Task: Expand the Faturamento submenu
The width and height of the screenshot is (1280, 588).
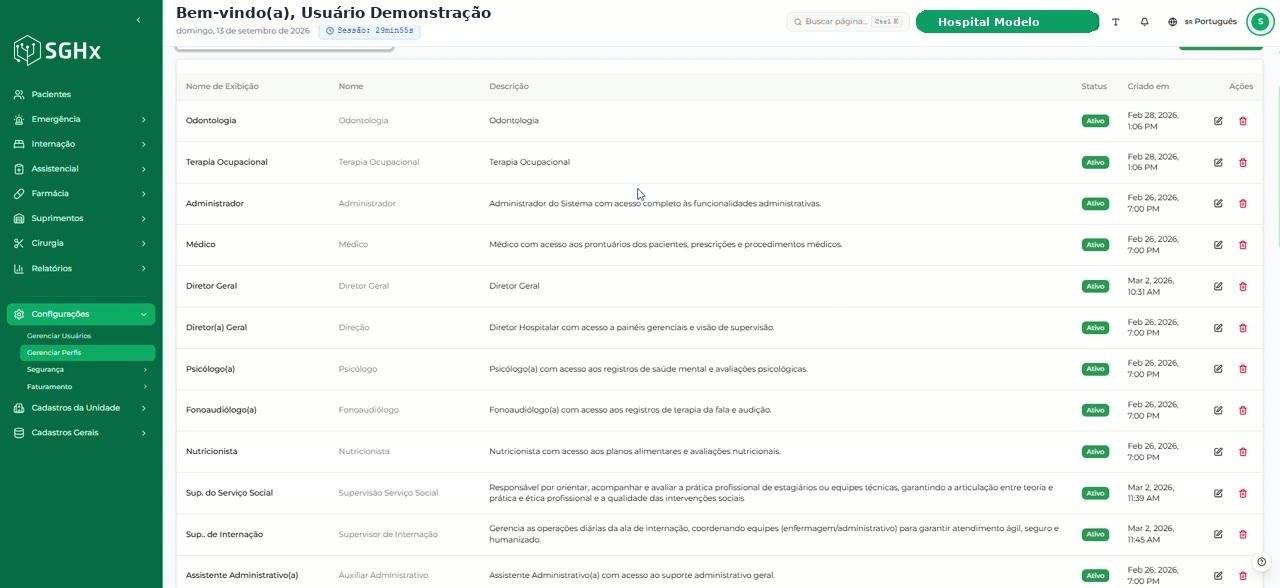Action: coord(87,387)
